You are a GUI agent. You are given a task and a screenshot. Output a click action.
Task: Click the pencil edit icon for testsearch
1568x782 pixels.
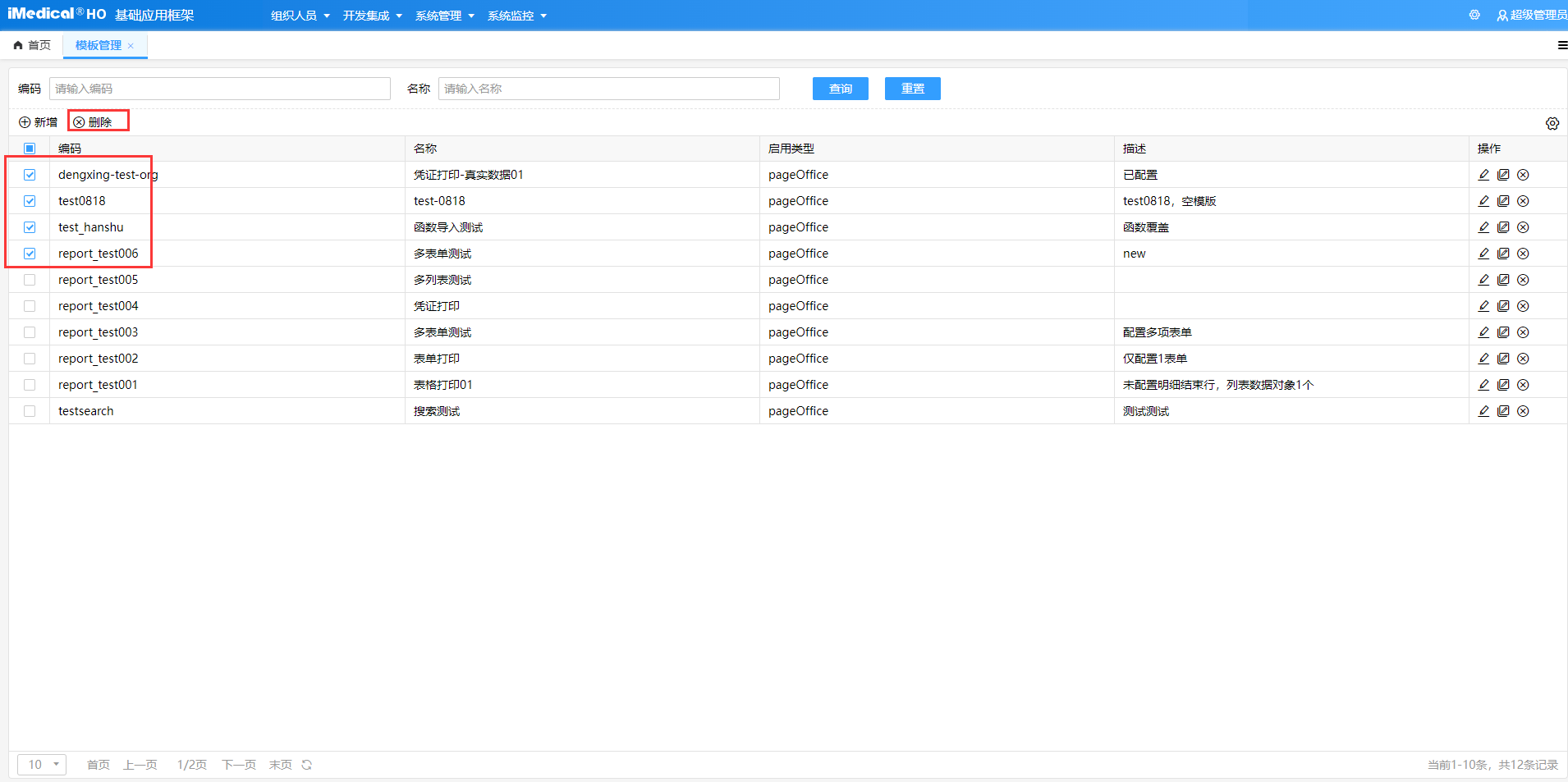click(x=1483, y=411)
